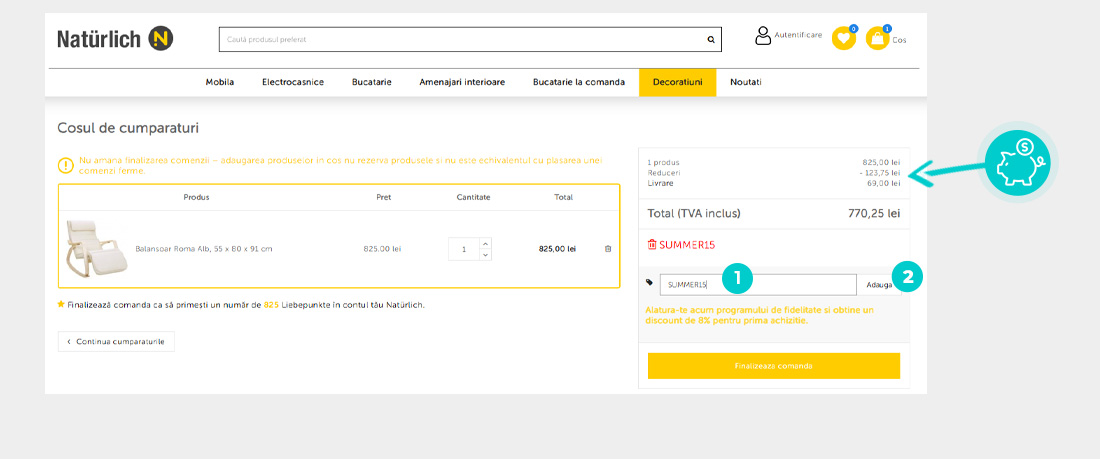Open the Autentificare user account icon

pos(764,36)
